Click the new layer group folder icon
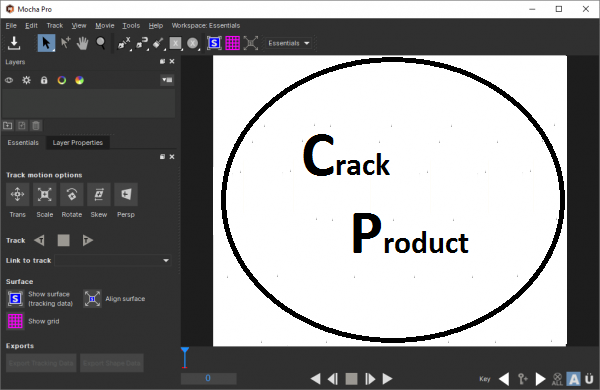Screen dimensions: 600x390 tap(8, 126)
